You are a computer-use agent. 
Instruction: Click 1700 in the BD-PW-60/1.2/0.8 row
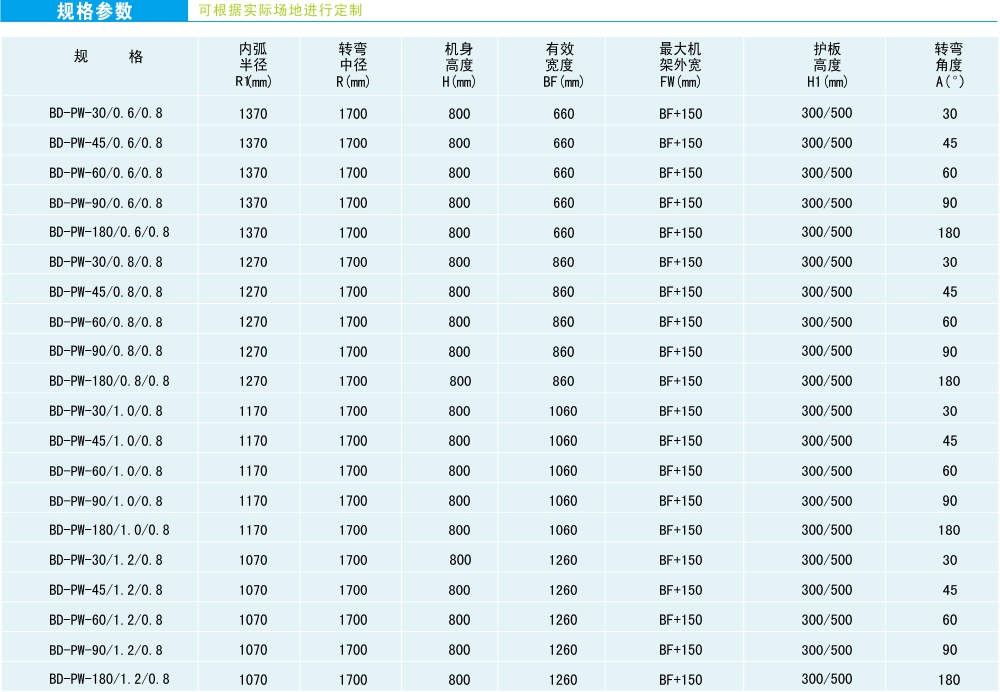tap(353, 620)
